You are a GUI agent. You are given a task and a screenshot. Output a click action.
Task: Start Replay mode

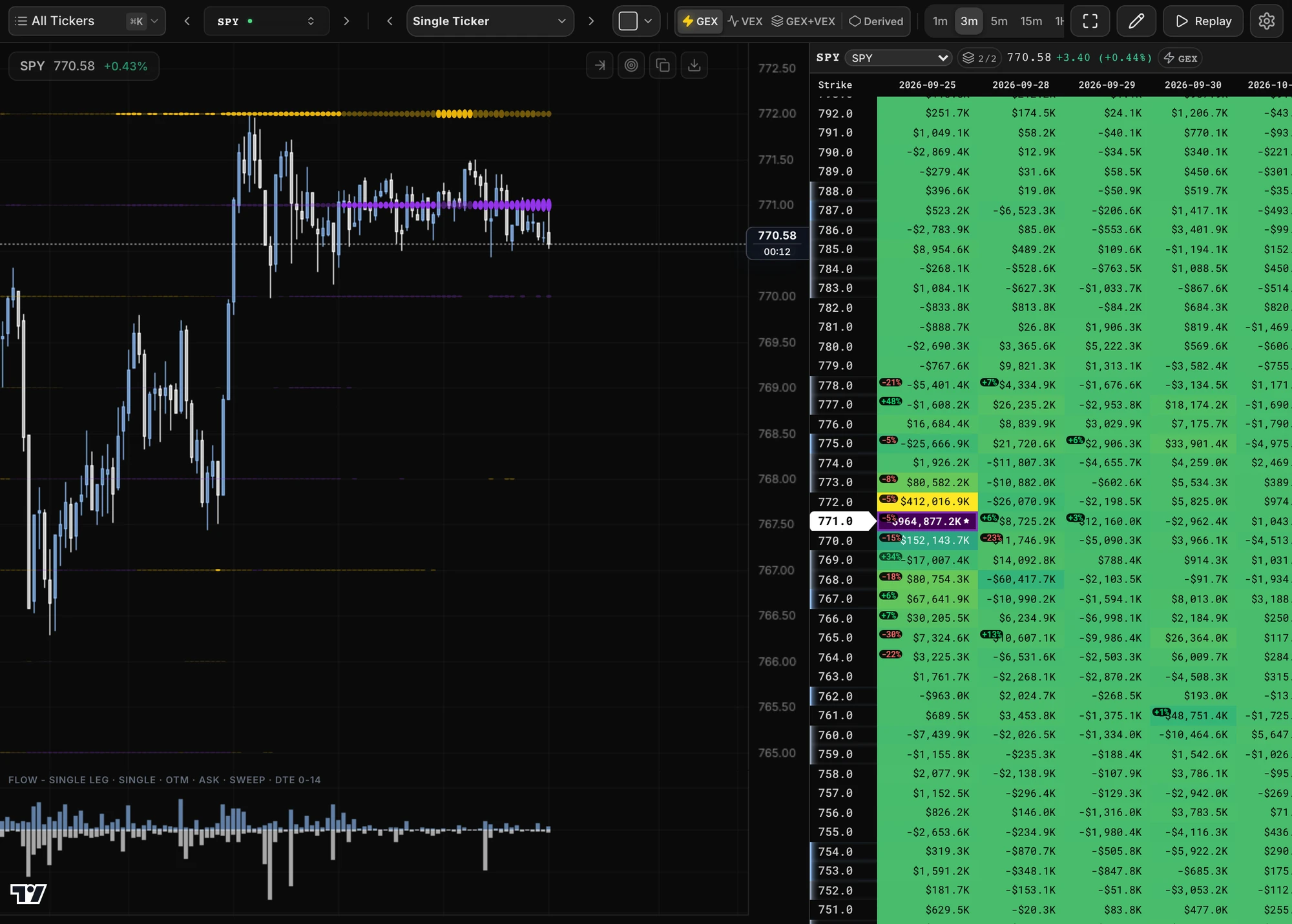(x=1203, y=21)
